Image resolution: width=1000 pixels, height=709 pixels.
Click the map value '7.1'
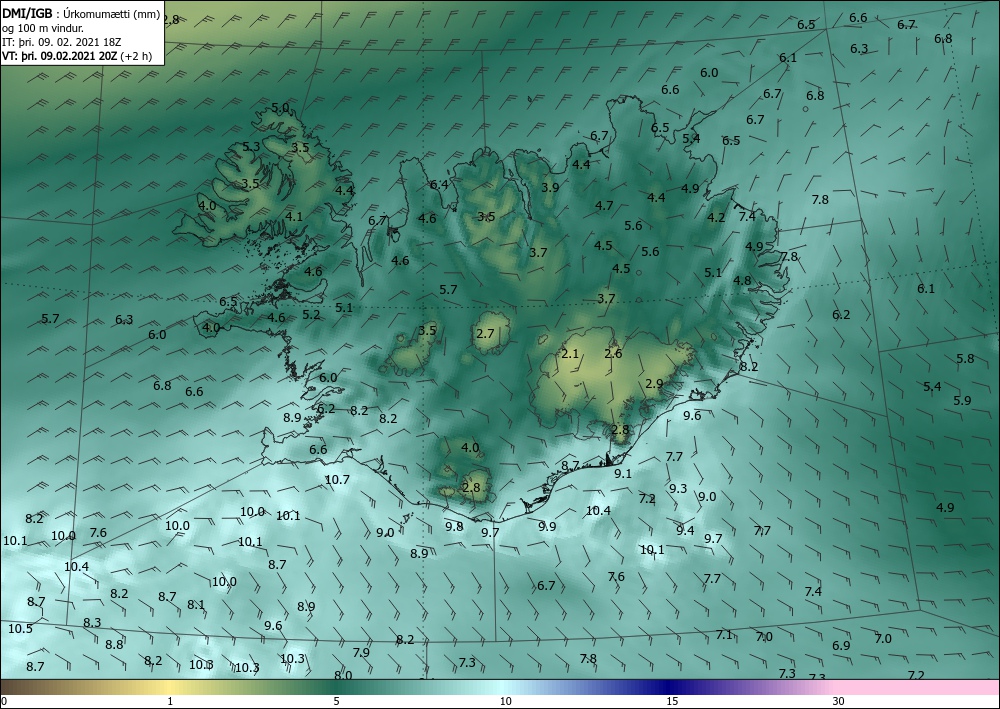pos(724,634)
